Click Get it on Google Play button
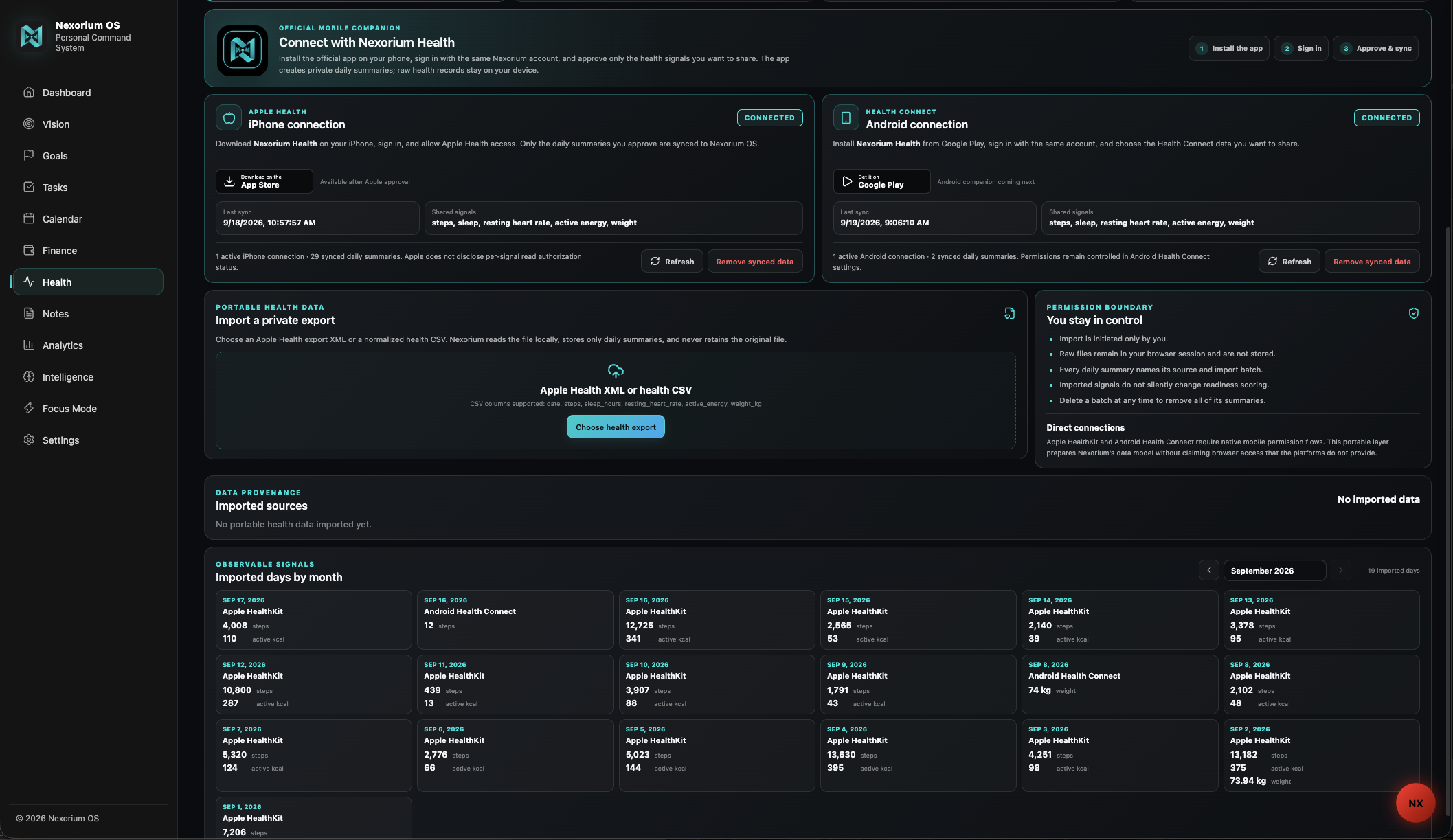 881,181
